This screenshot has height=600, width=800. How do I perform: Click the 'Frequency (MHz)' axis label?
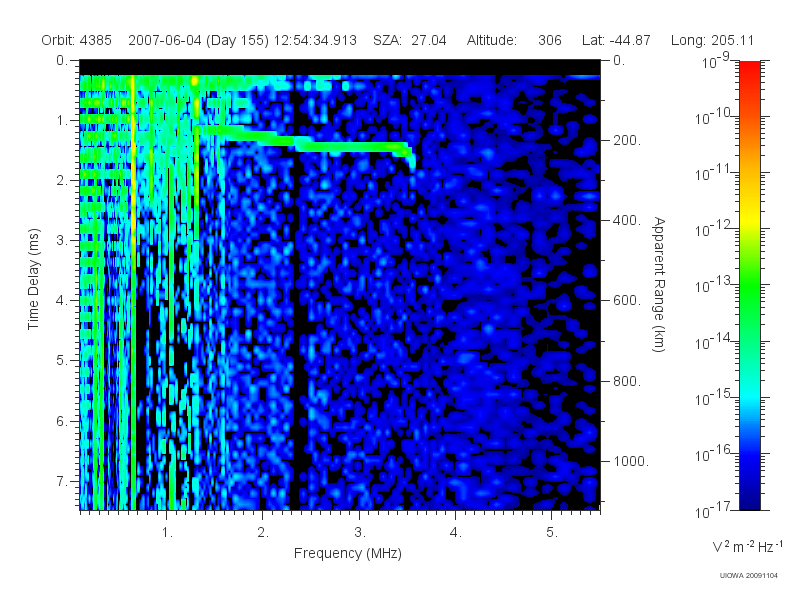tap(348, 553)
